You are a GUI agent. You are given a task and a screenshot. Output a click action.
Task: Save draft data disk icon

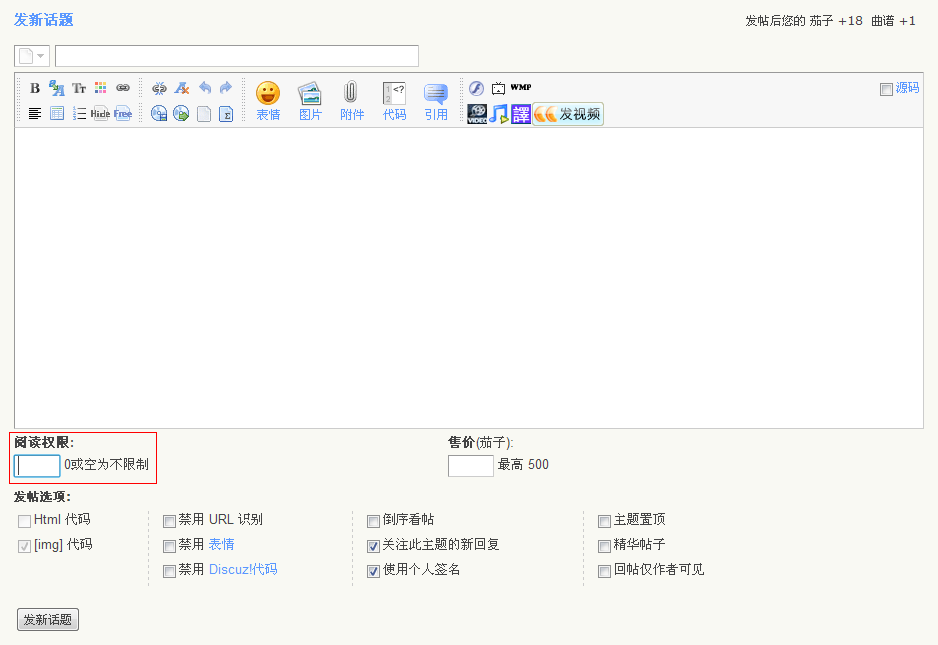coord(159,113)
